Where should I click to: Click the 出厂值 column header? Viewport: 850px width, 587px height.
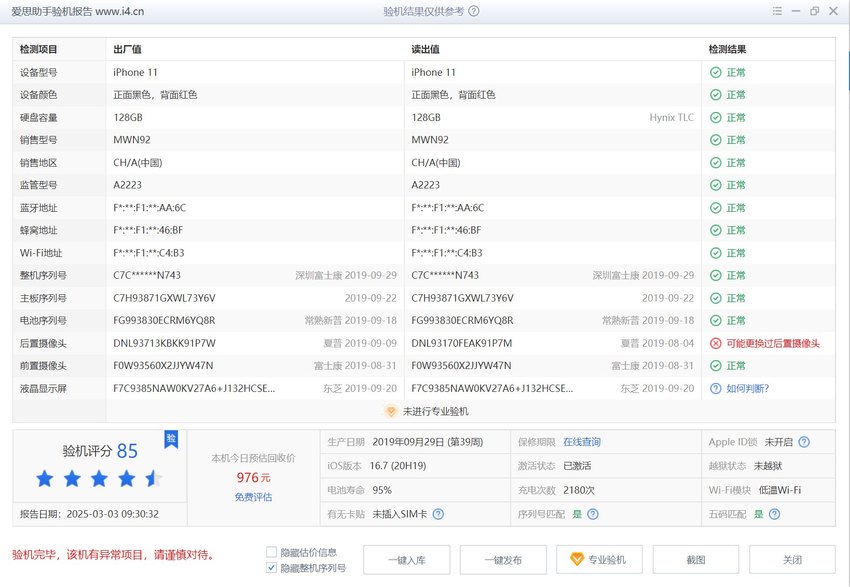click(127, 49)
